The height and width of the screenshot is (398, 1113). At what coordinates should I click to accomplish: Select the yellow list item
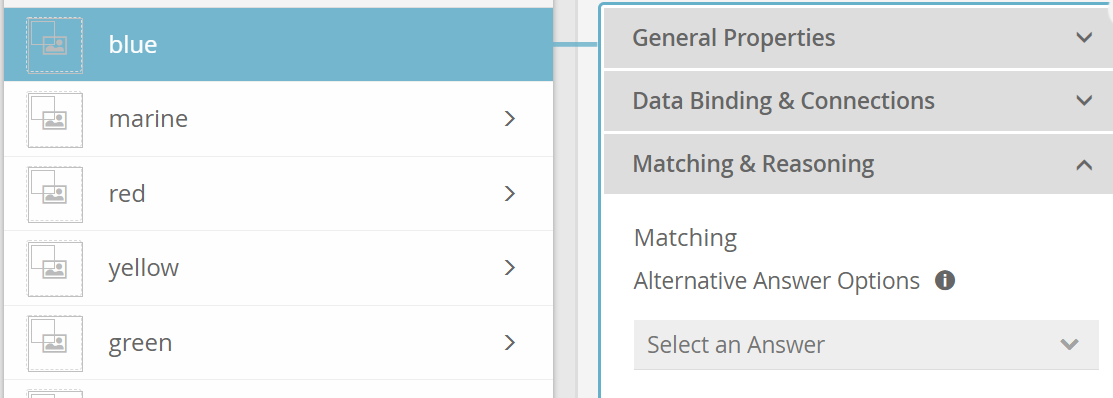tap(278, 268)
